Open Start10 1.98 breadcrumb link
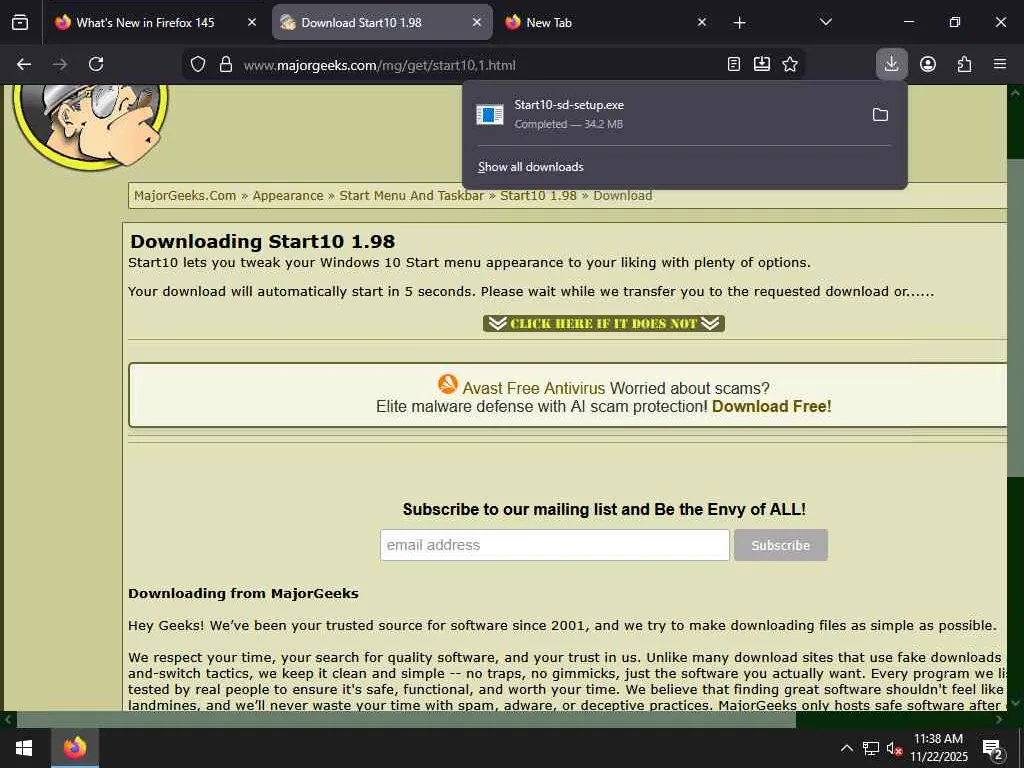The height and width of the screenshot is (768, 1024). pos(538,196)
